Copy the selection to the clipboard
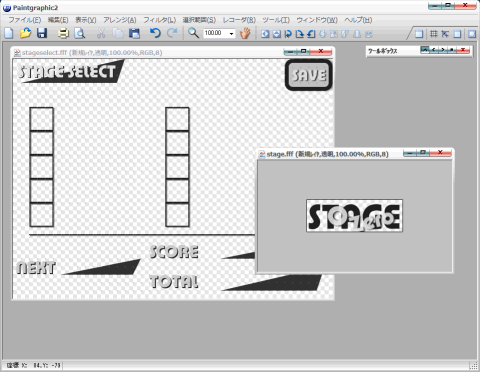Image resolution: width=480 pixels, height=372 pixels. point(118,33)
